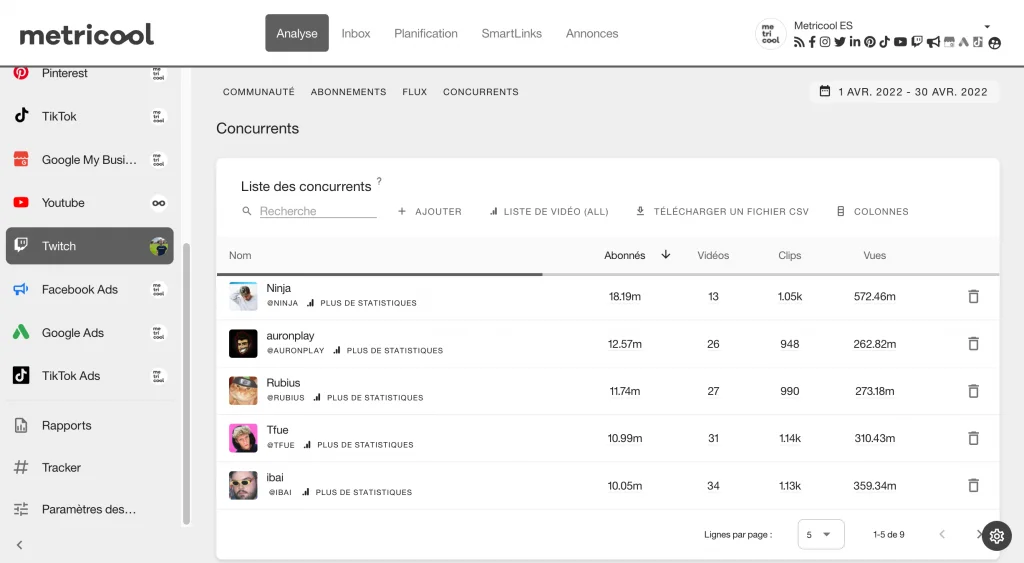1024x563 pixels.
Task: Click AJOUTER to add a competitor
Action: [430, 212]
